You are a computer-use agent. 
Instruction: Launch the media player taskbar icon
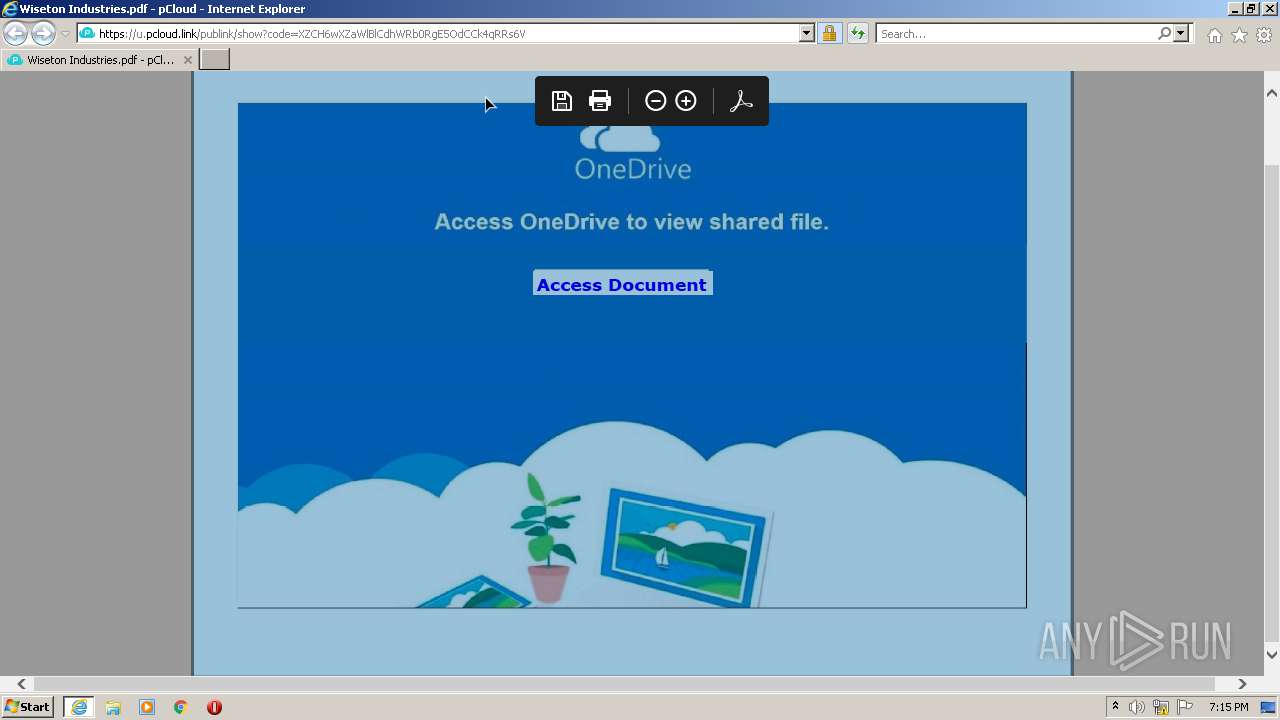(147, 707)
